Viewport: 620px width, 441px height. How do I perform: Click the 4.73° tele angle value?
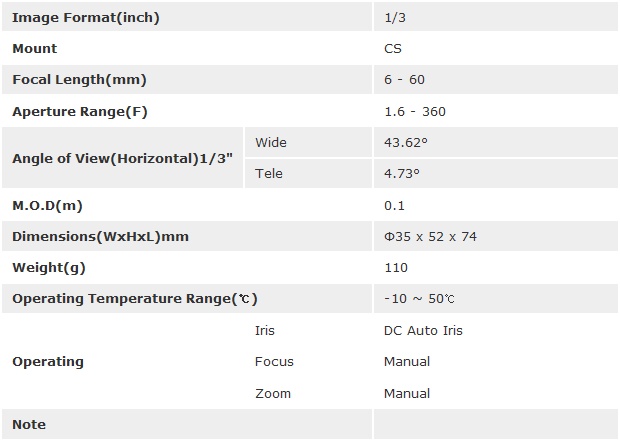tap(402, 173)
